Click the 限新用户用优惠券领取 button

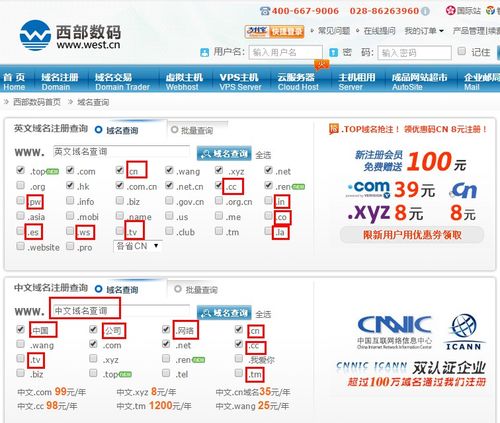(x=412, y=235)
